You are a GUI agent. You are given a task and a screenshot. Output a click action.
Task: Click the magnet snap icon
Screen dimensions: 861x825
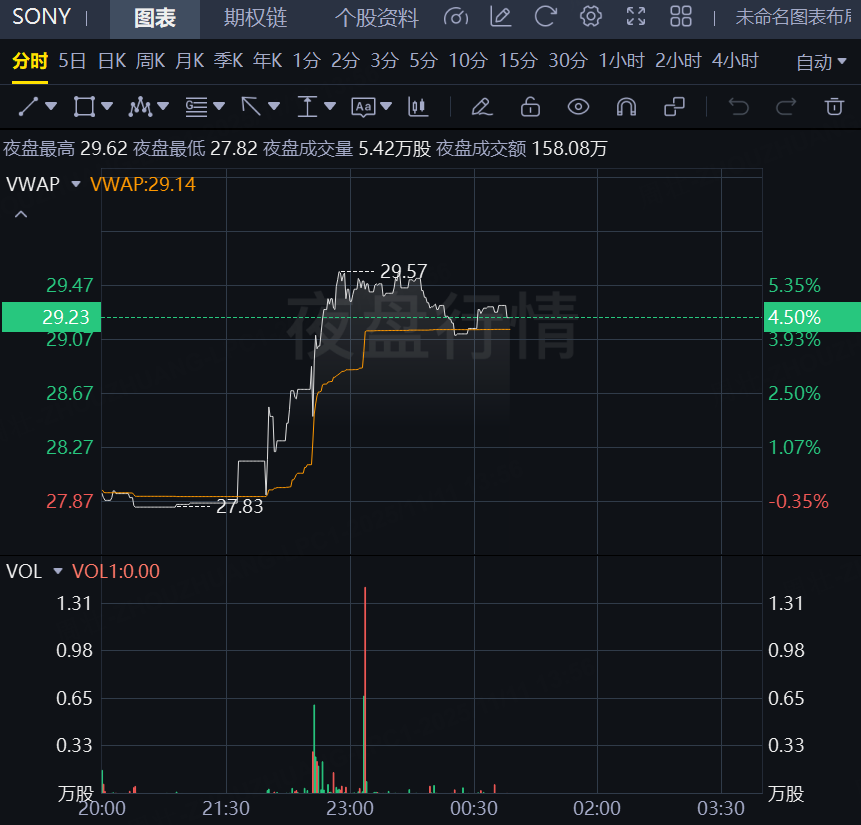pos(626,106)
